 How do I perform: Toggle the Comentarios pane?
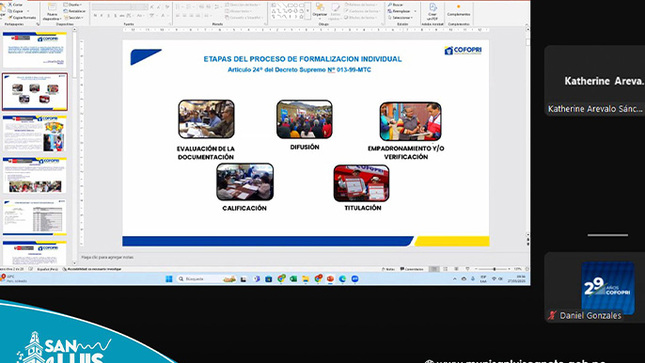click(x=412, y=269)
